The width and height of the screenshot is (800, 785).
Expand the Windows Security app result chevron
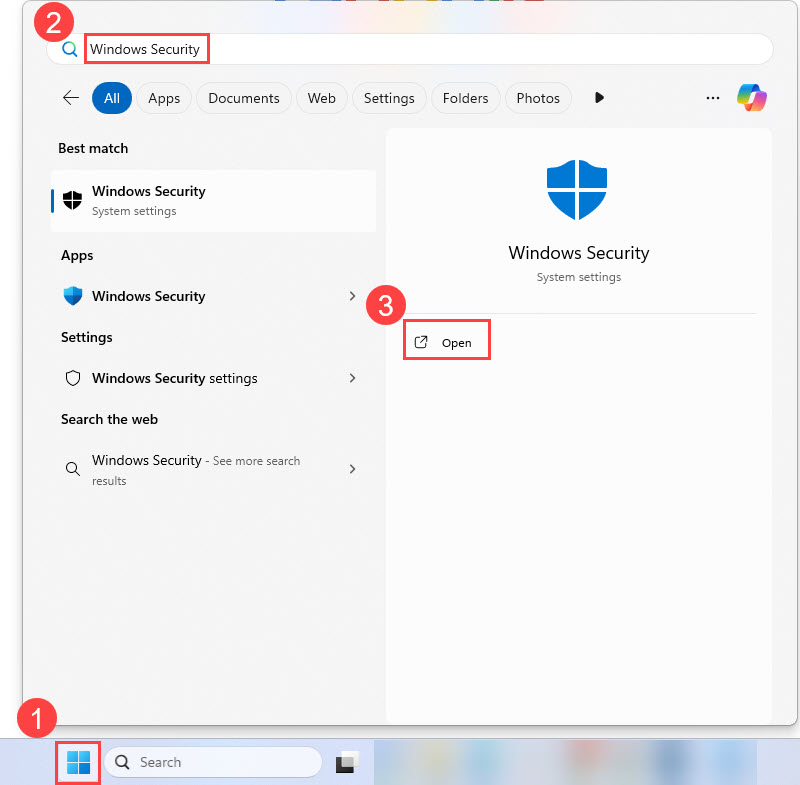point(352,296)
